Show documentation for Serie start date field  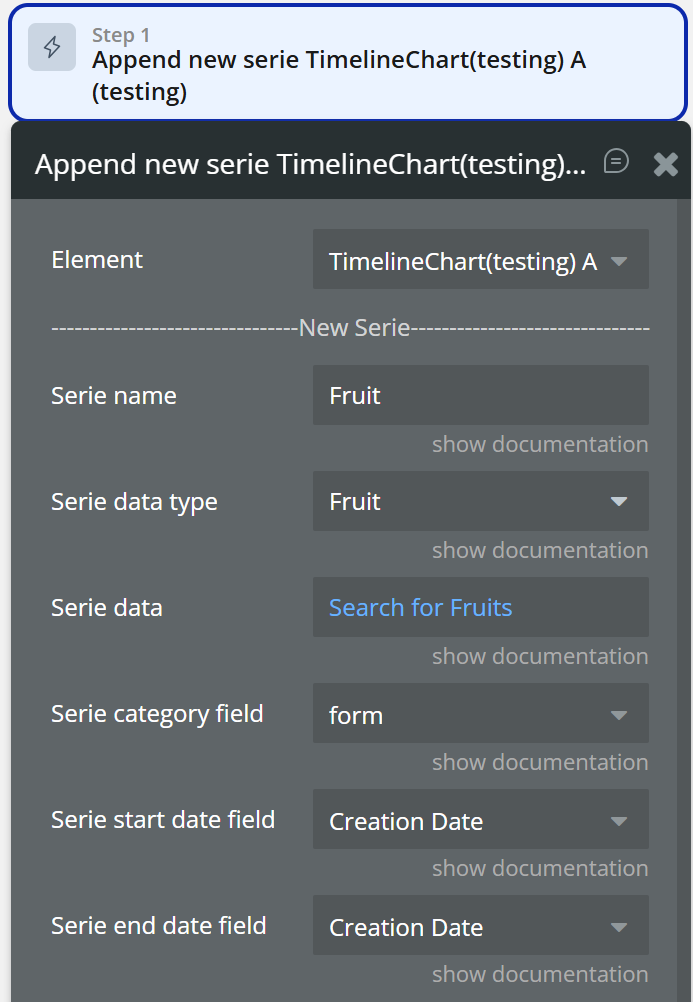540,868
